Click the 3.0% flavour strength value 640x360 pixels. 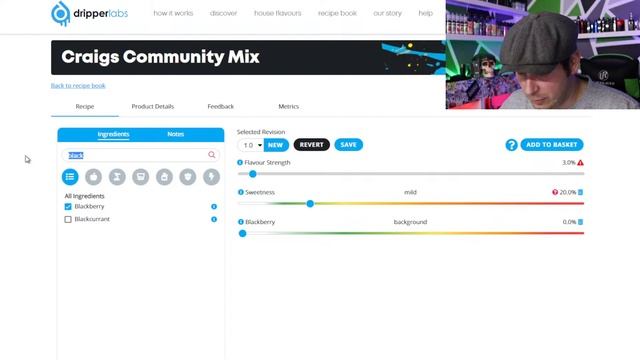[569, 162]
